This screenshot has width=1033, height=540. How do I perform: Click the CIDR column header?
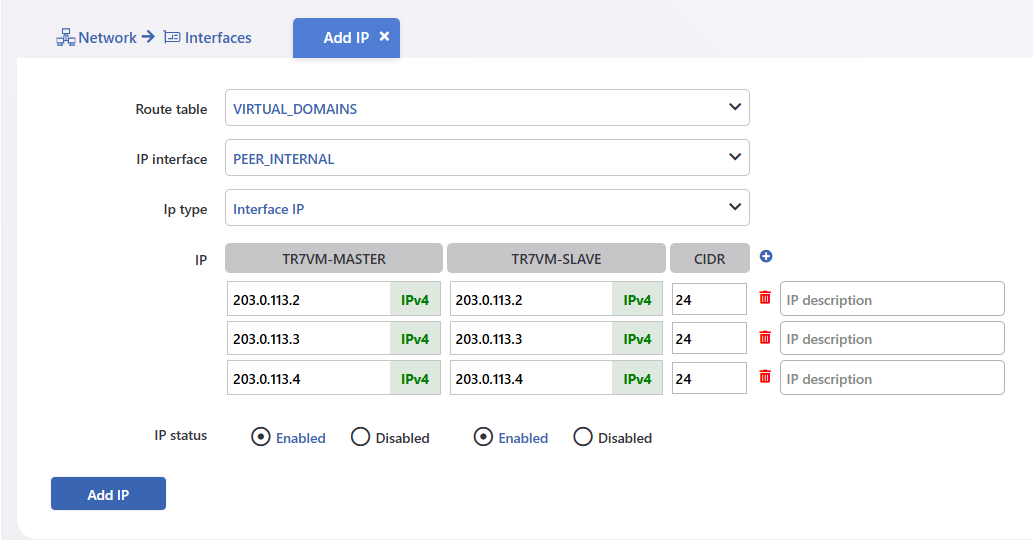click(x=710, y=258)
